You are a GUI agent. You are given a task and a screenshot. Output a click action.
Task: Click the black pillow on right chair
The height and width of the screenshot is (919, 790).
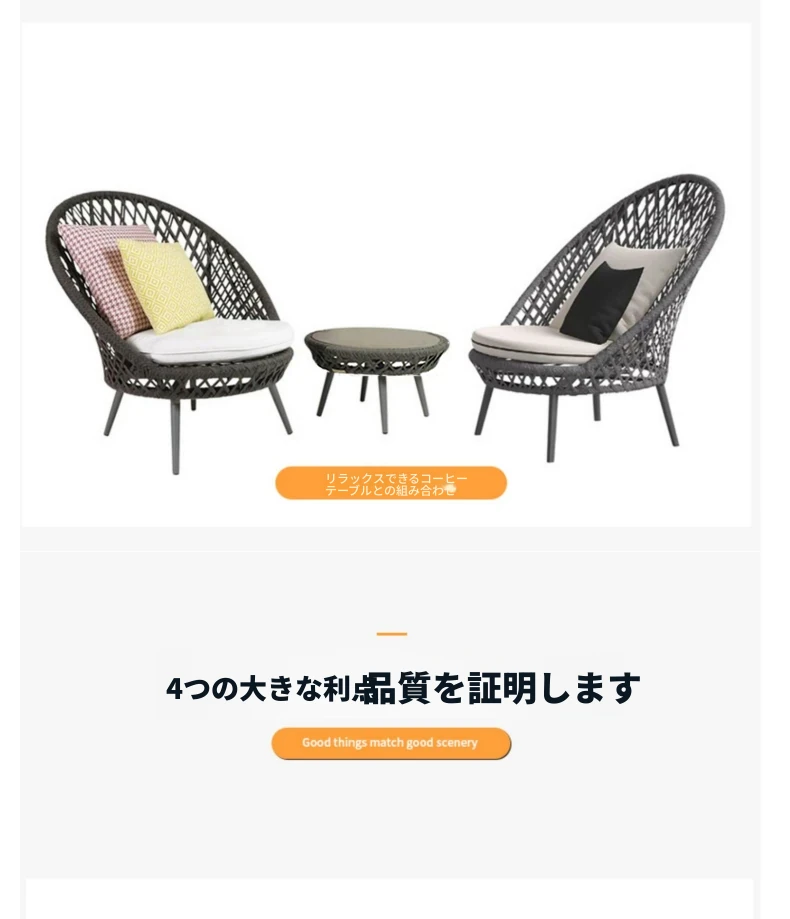pyautogui.click(x=602, y=302)
